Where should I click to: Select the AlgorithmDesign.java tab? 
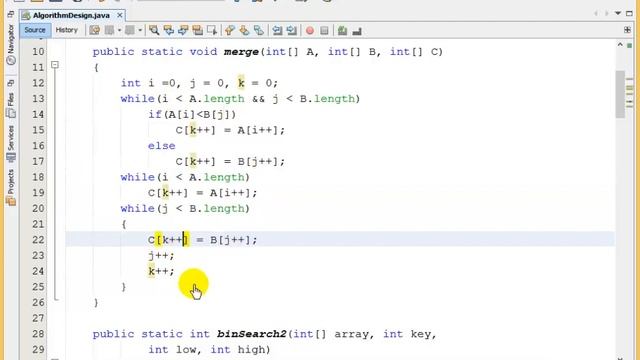point(71,16)
